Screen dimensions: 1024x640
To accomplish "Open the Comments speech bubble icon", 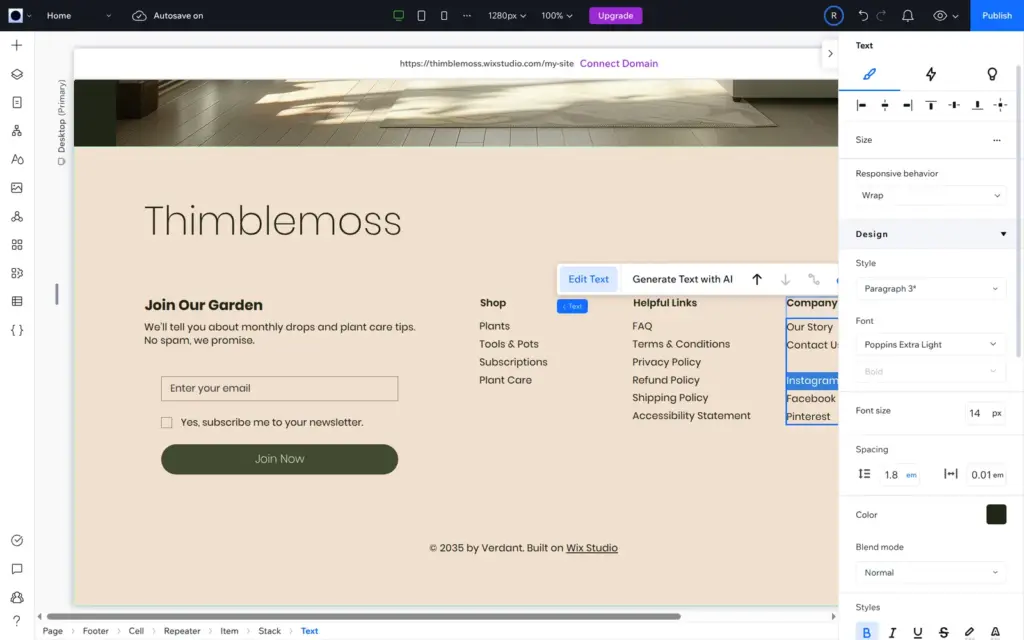I will tap(17, 569).
